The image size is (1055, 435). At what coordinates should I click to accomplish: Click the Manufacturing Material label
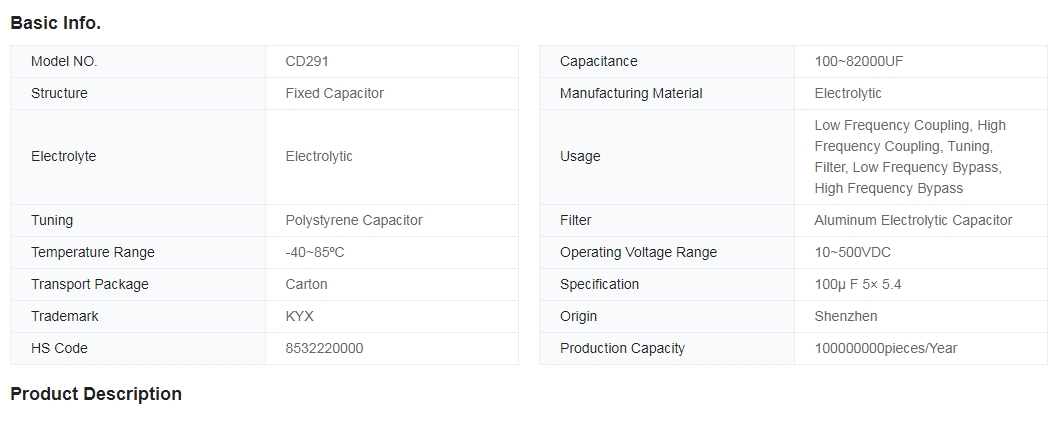(631, 93)
